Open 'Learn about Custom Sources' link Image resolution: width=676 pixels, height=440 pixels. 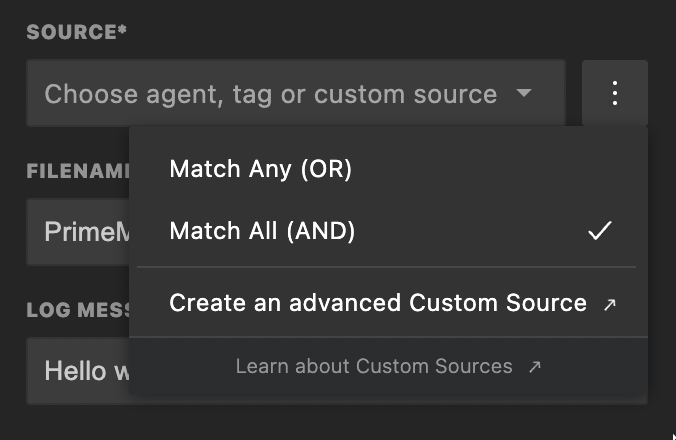[x=374, y=366]
